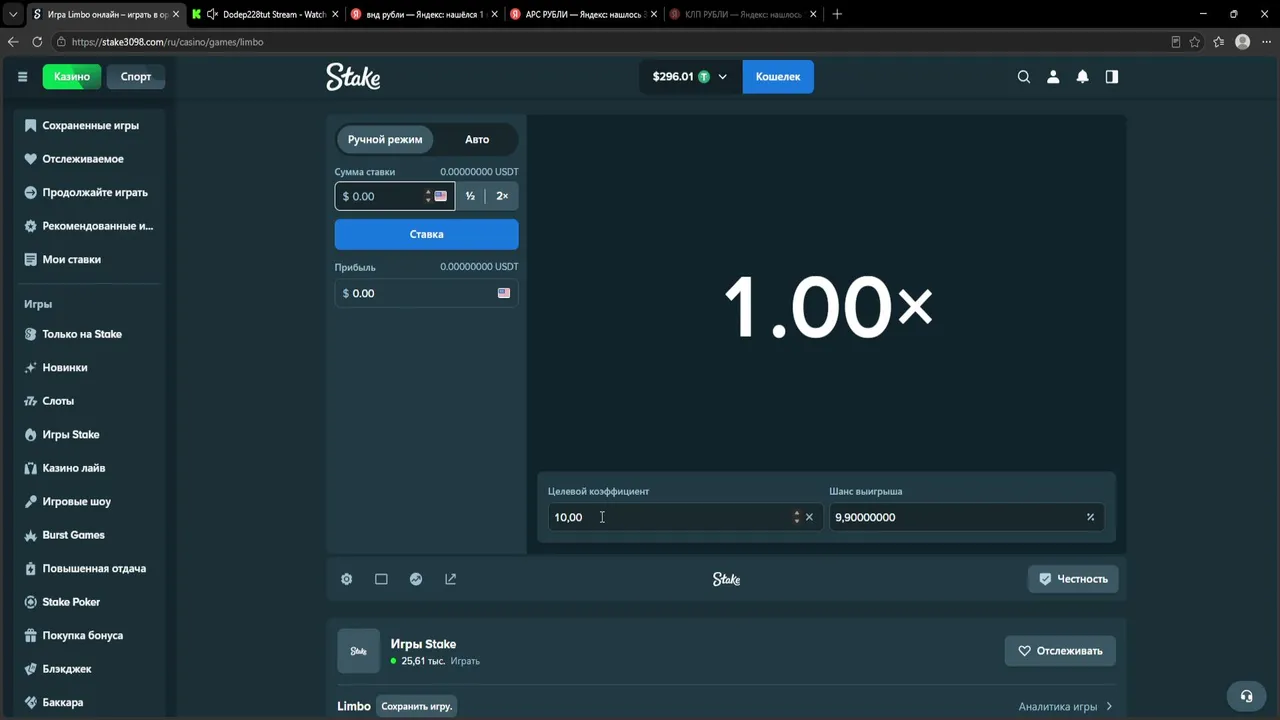The image size is (1280, 720).
Task: Toggle the right side panel icon in header
Action: (1111, 77)
